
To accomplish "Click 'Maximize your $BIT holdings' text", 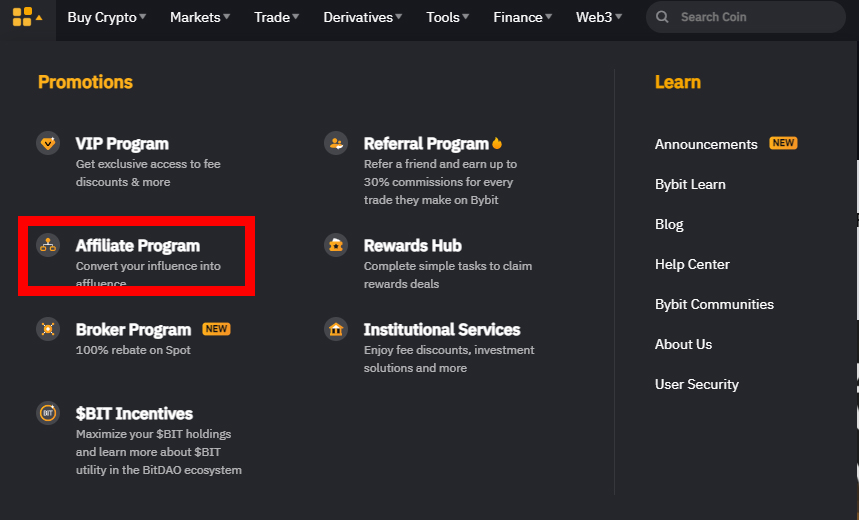I will coord(153,434).
